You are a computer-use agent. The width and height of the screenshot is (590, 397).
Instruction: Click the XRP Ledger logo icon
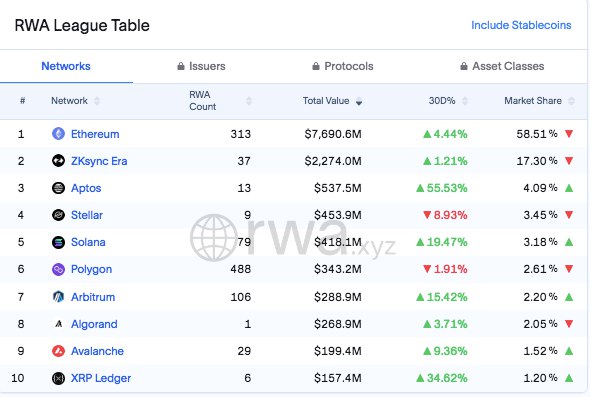[58, 378]
